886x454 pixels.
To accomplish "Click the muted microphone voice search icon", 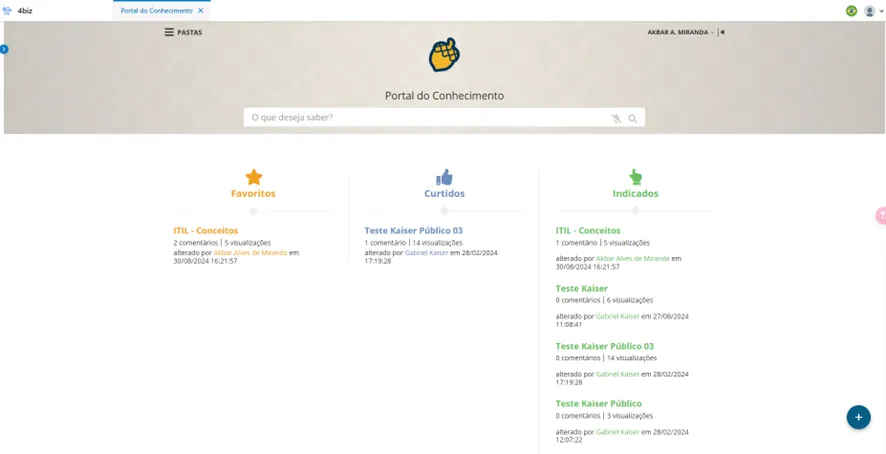I will coord(616,118).
